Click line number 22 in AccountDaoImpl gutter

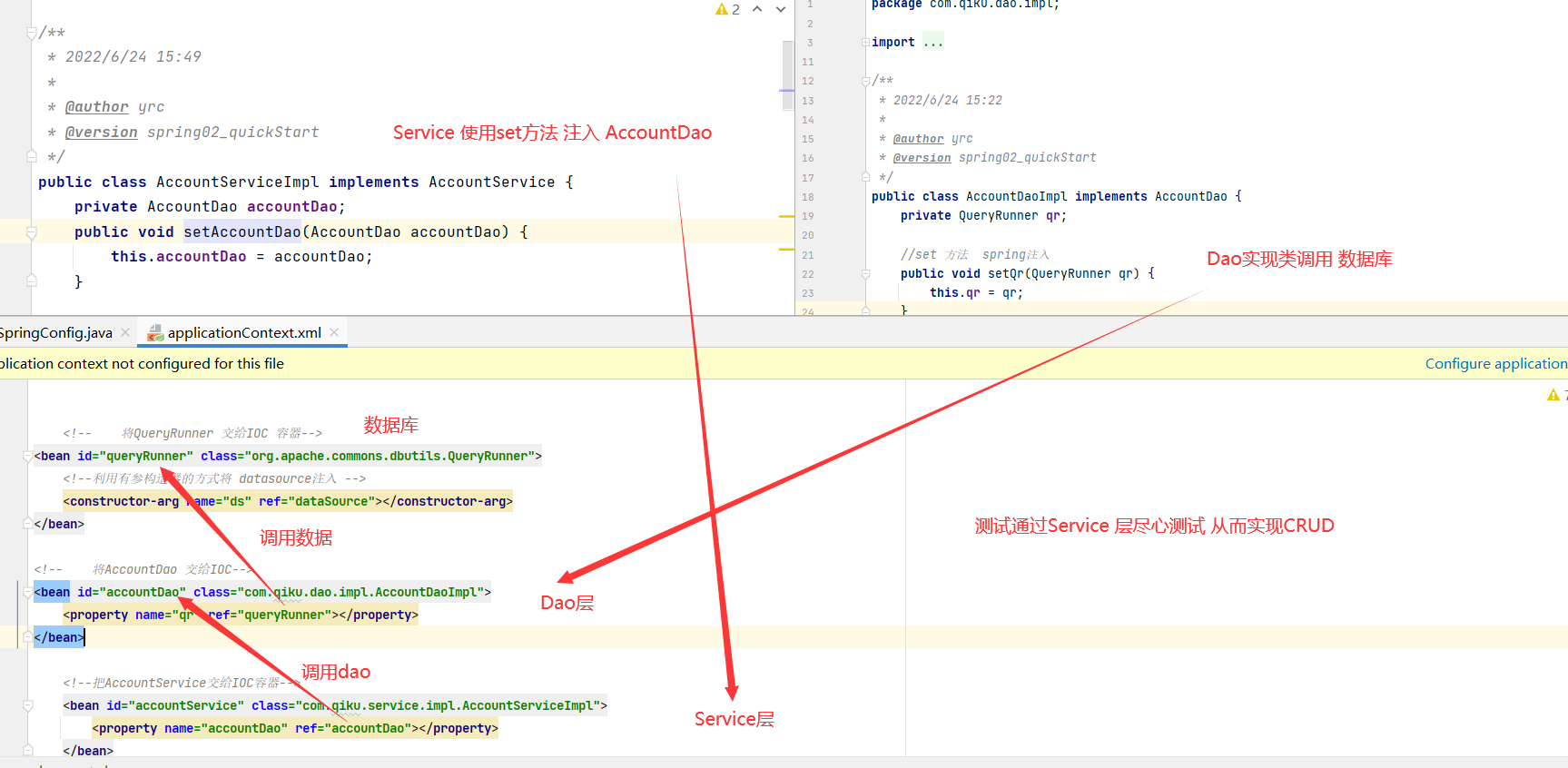point(808,274)
